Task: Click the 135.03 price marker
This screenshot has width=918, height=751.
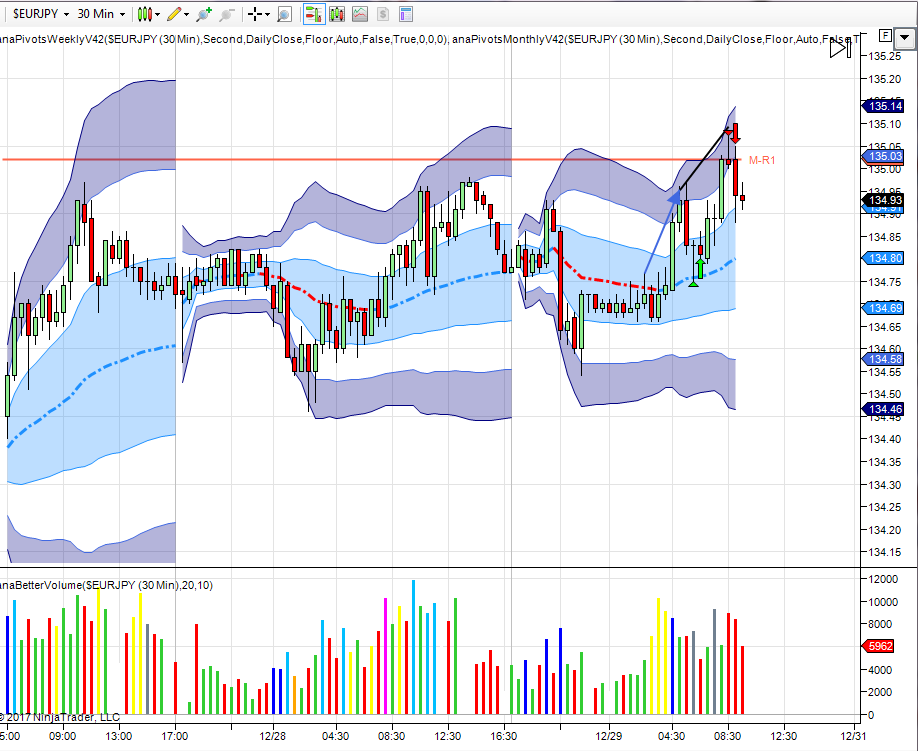Action: pyautogui.click(x=883, y=156)
